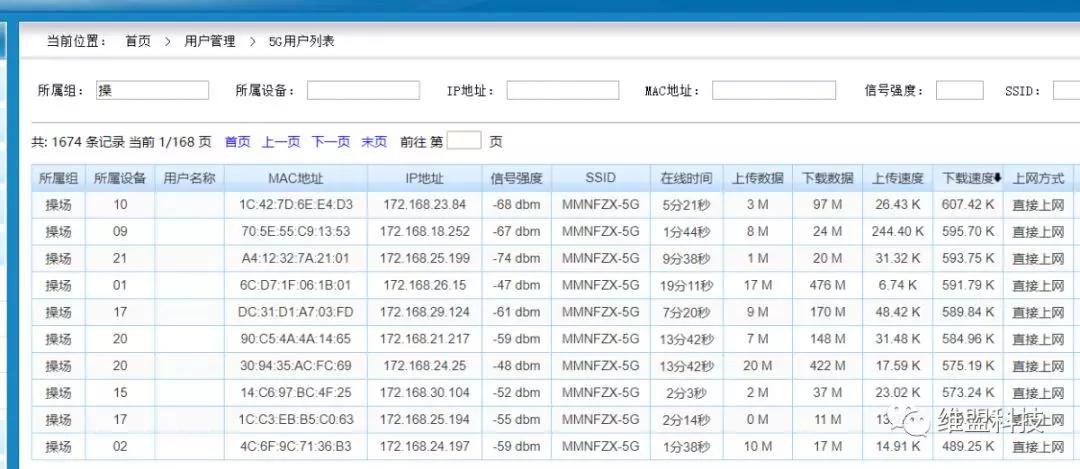The width and height of the screenshot is (1080, 469).
Task: Click IP address 172.168.18.252
Action: pos(424,231)
